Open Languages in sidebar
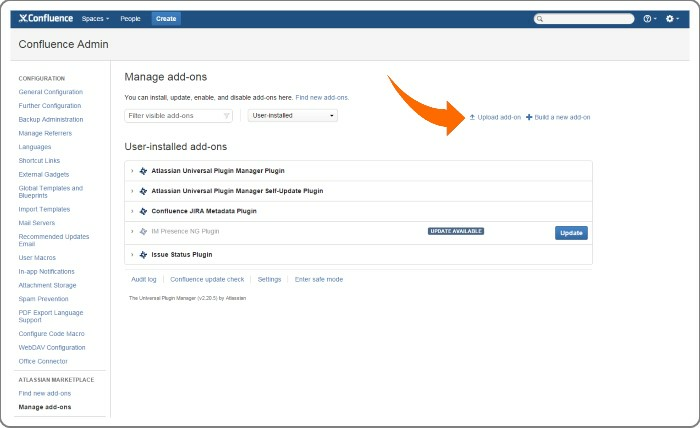 tap(35, 147)
